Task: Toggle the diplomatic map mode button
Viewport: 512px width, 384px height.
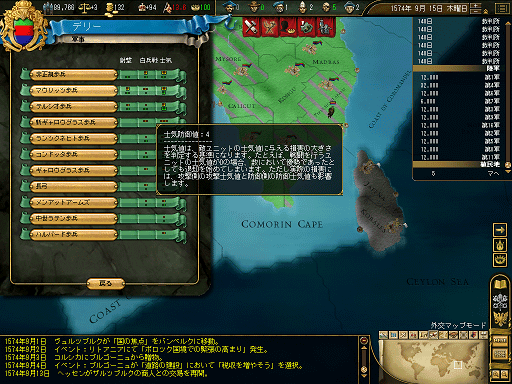Action: coord(432,335)
